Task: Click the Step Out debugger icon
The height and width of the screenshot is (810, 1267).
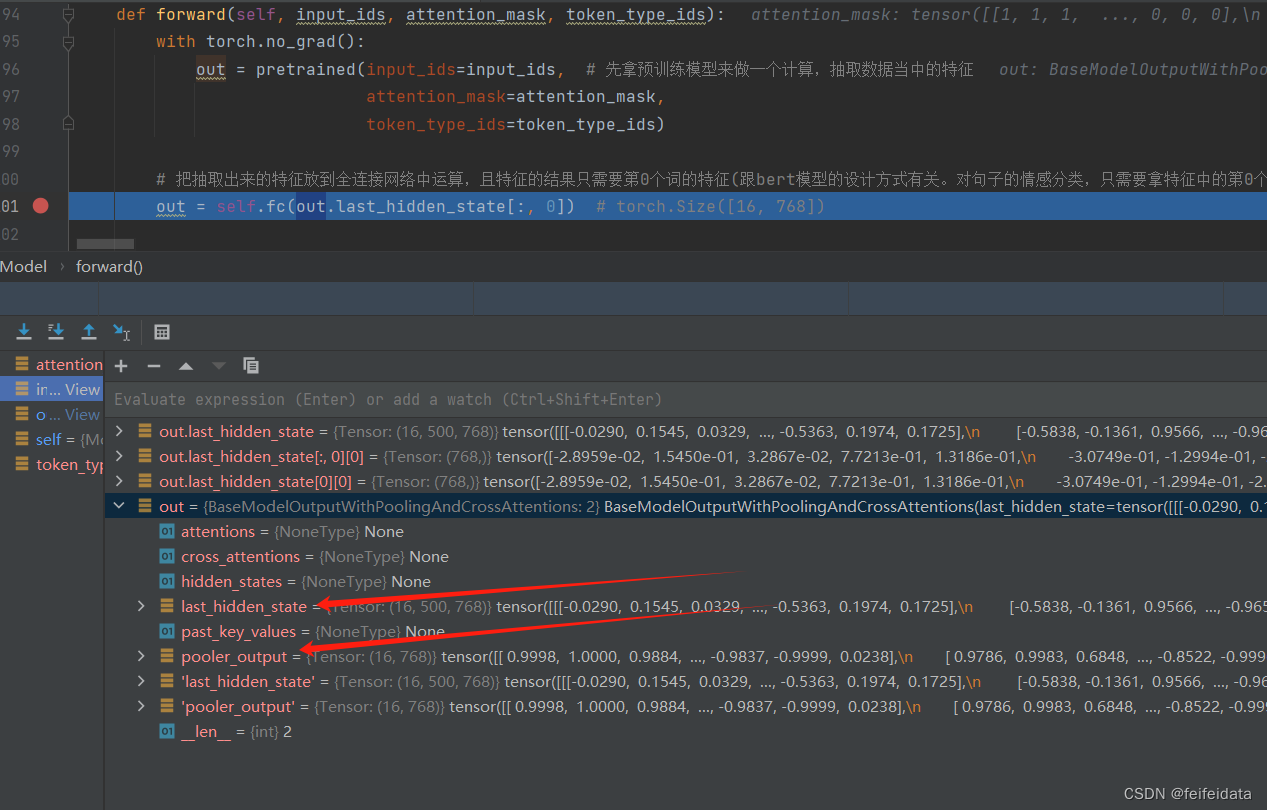Action: [x=89, y=331]
